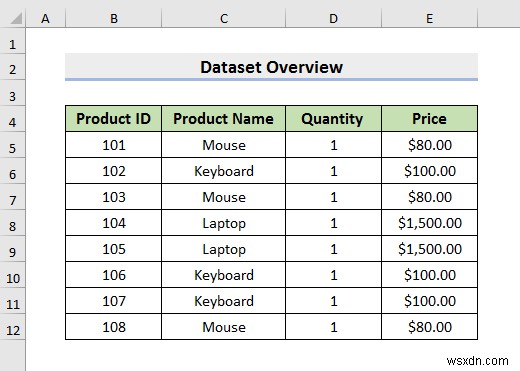Screen dimensions: 520x371
Task: Click cell with Product ID 104
Action: 113,223
